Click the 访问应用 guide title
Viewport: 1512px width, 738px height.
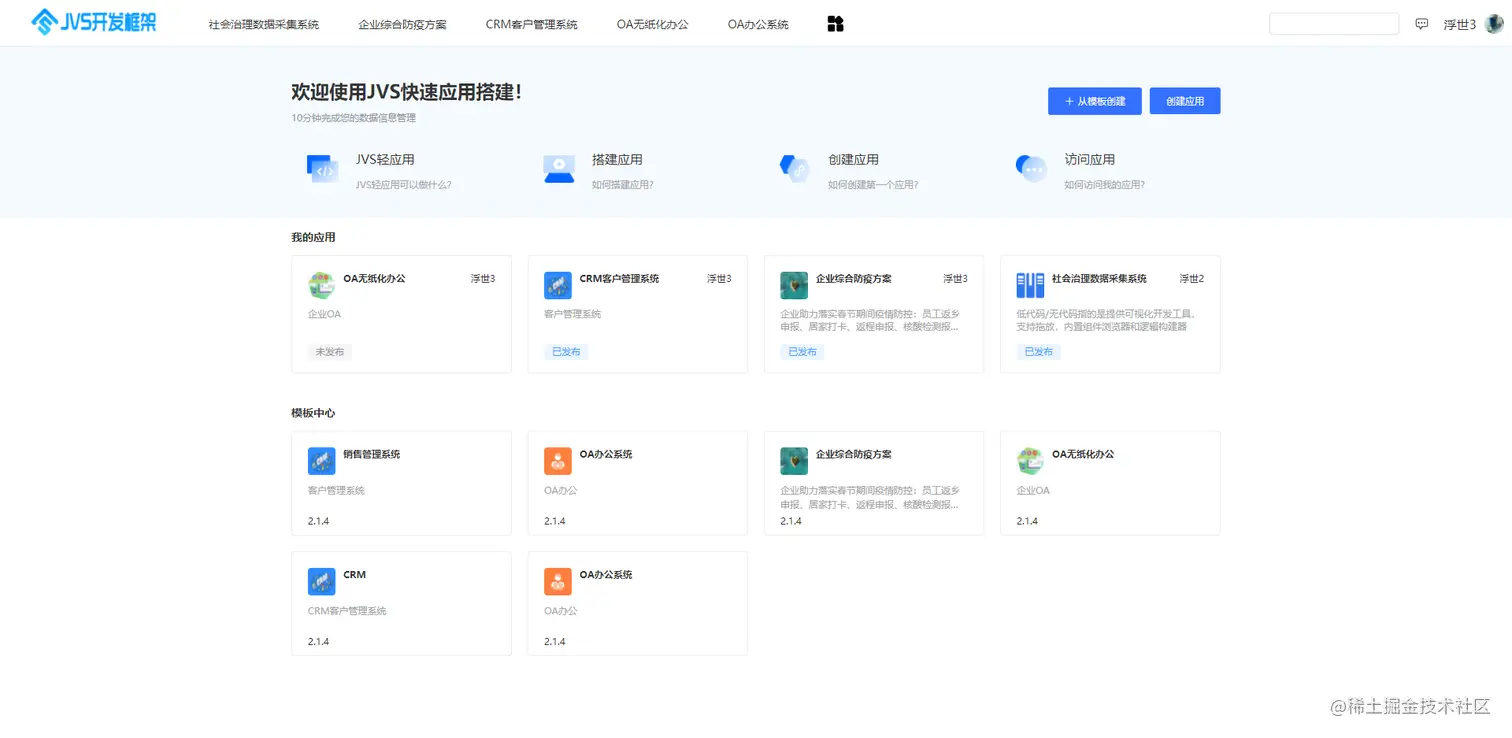tap(1089, 160)
